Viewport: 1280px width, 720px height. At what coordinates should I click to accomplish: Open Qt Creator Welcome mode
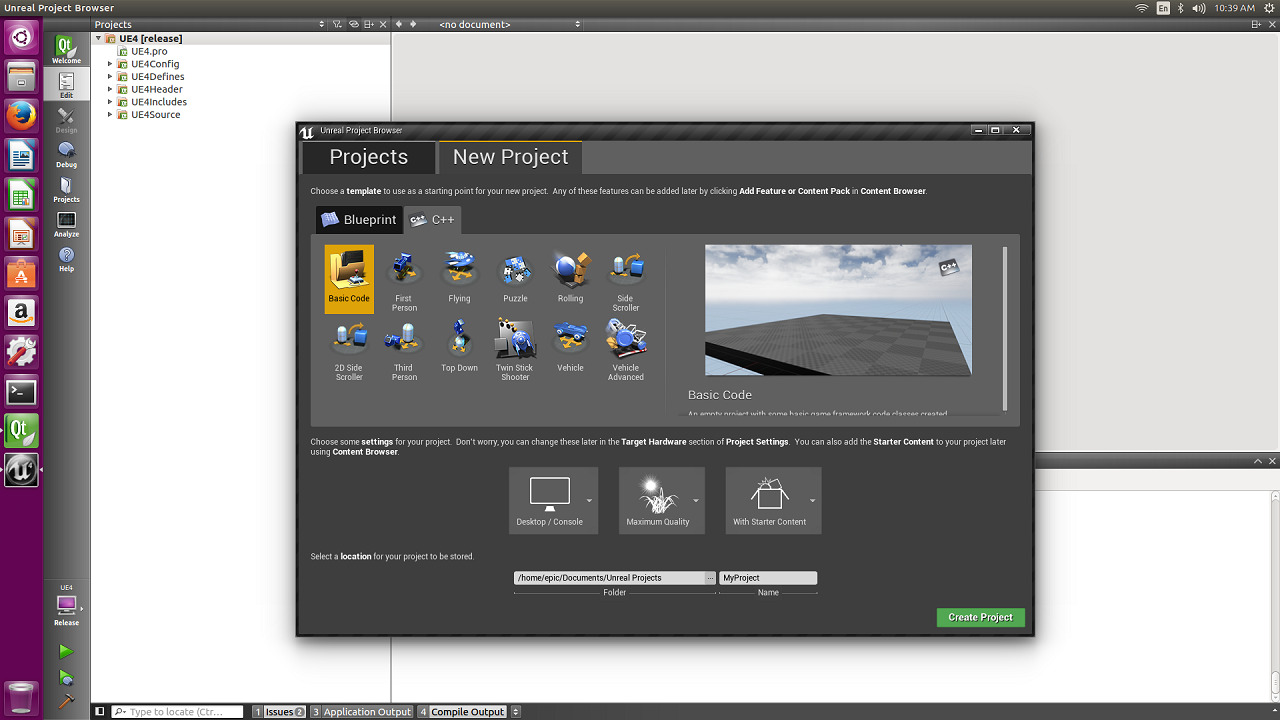(66, 50)
